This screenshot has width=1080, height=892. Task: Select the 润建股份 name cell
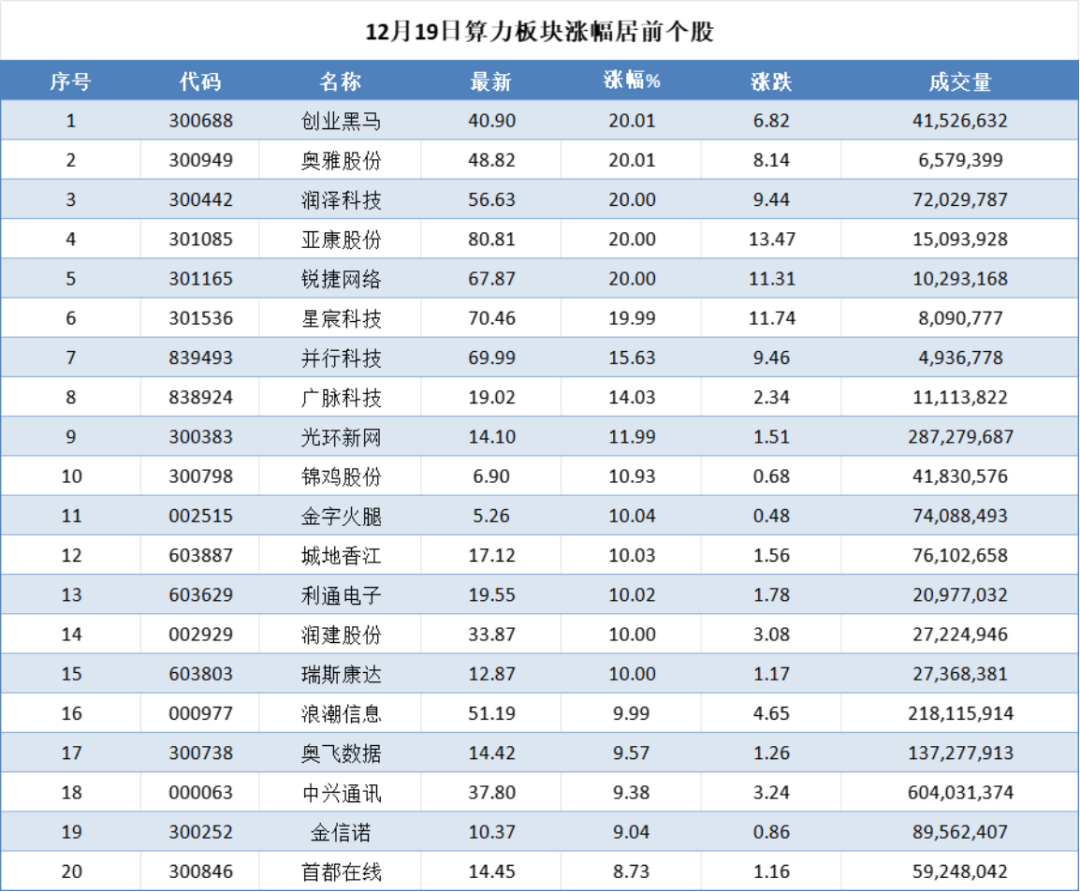pos(341,635)
